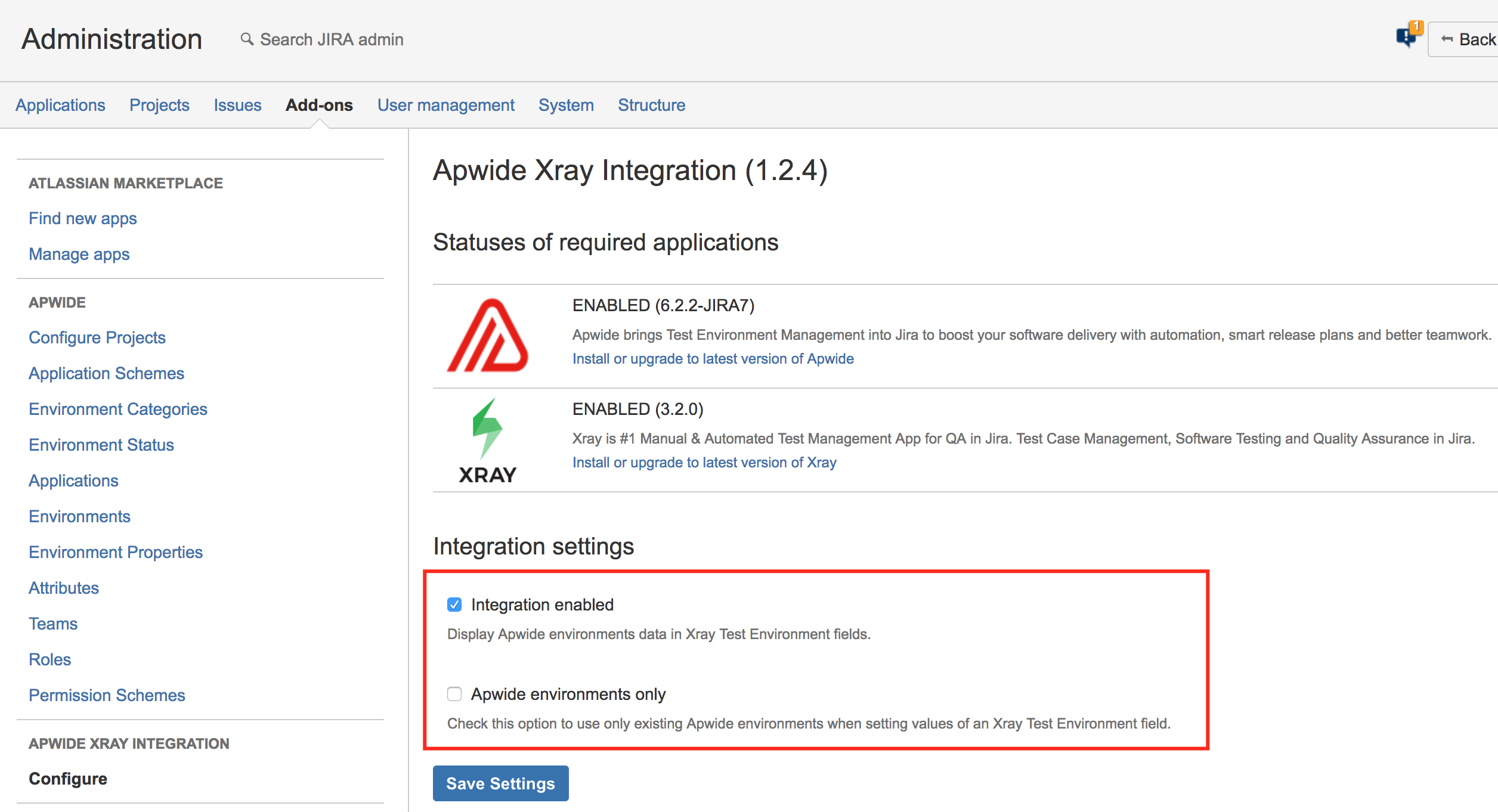
Task: Click the Xray green logo
Action: point(487,441)
